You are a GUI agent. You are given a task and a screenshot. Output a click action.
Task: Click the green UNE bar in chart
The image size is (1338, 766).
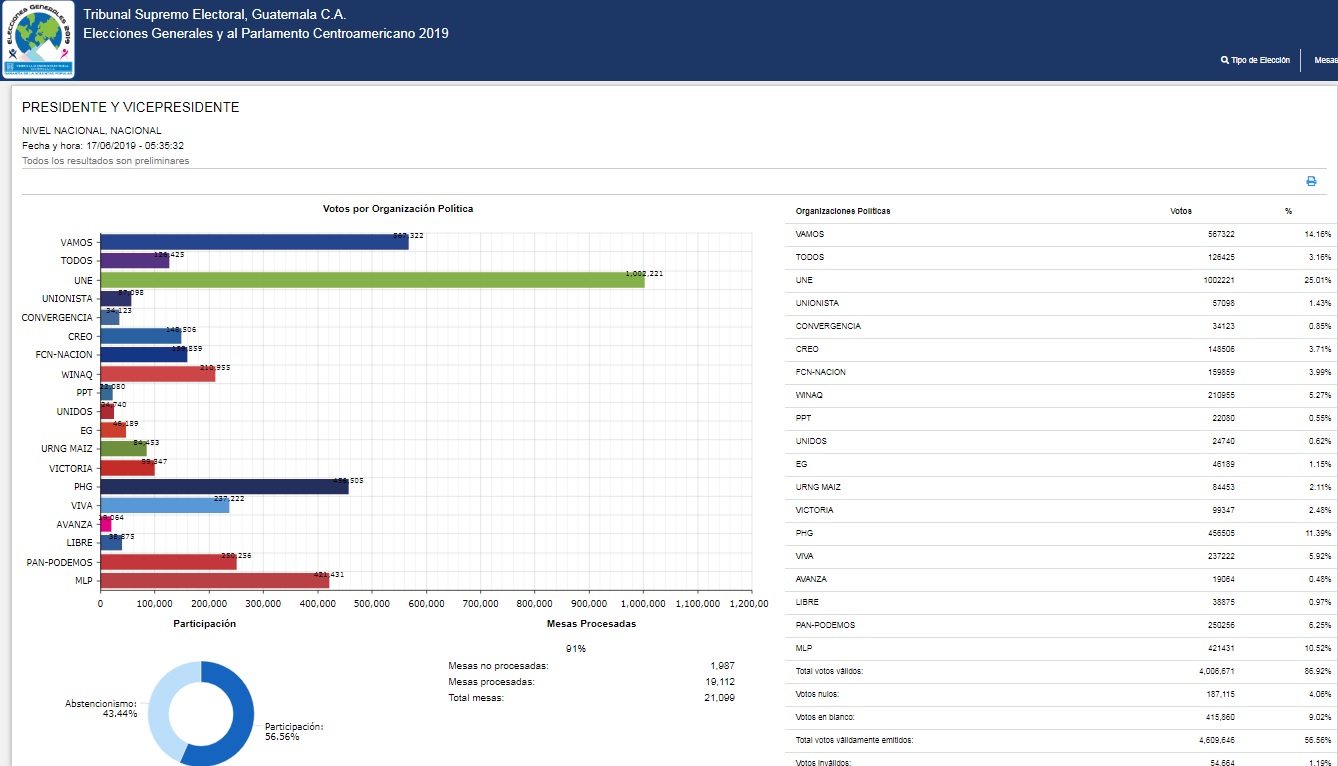pos(372,280)
